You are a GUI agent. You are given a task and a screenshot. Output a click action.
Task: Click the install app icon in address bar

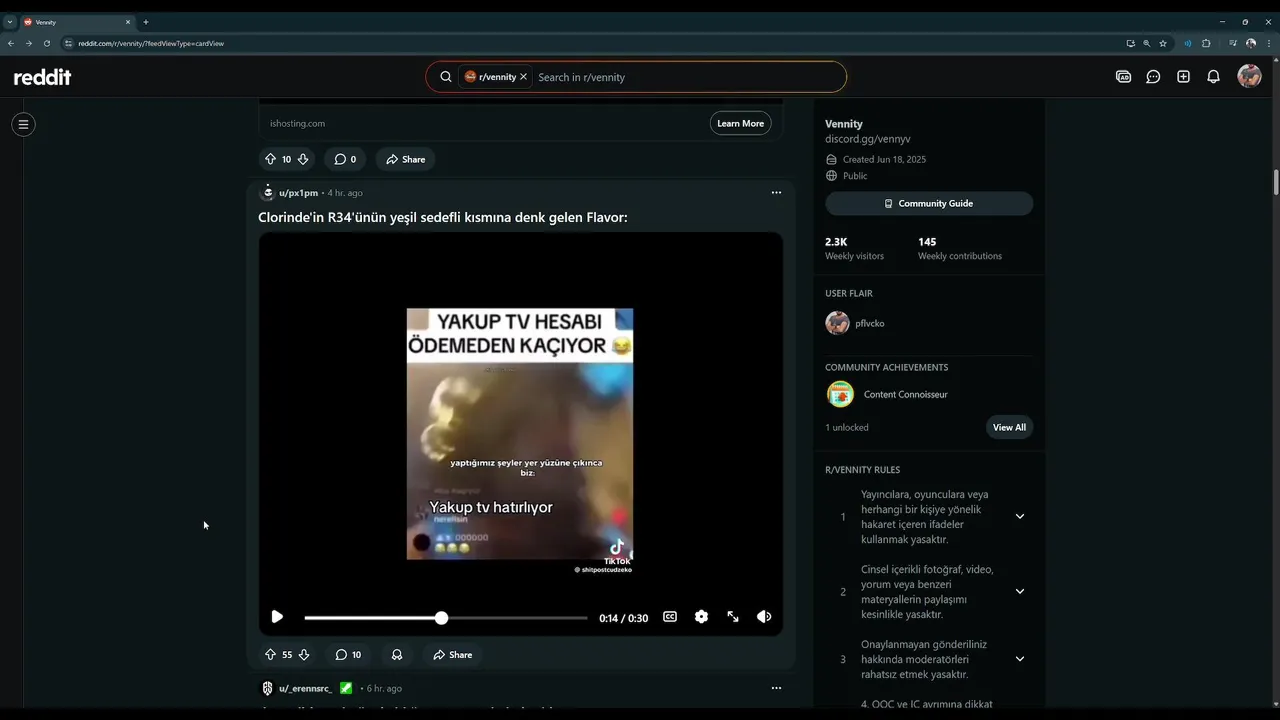(1131, 43)
